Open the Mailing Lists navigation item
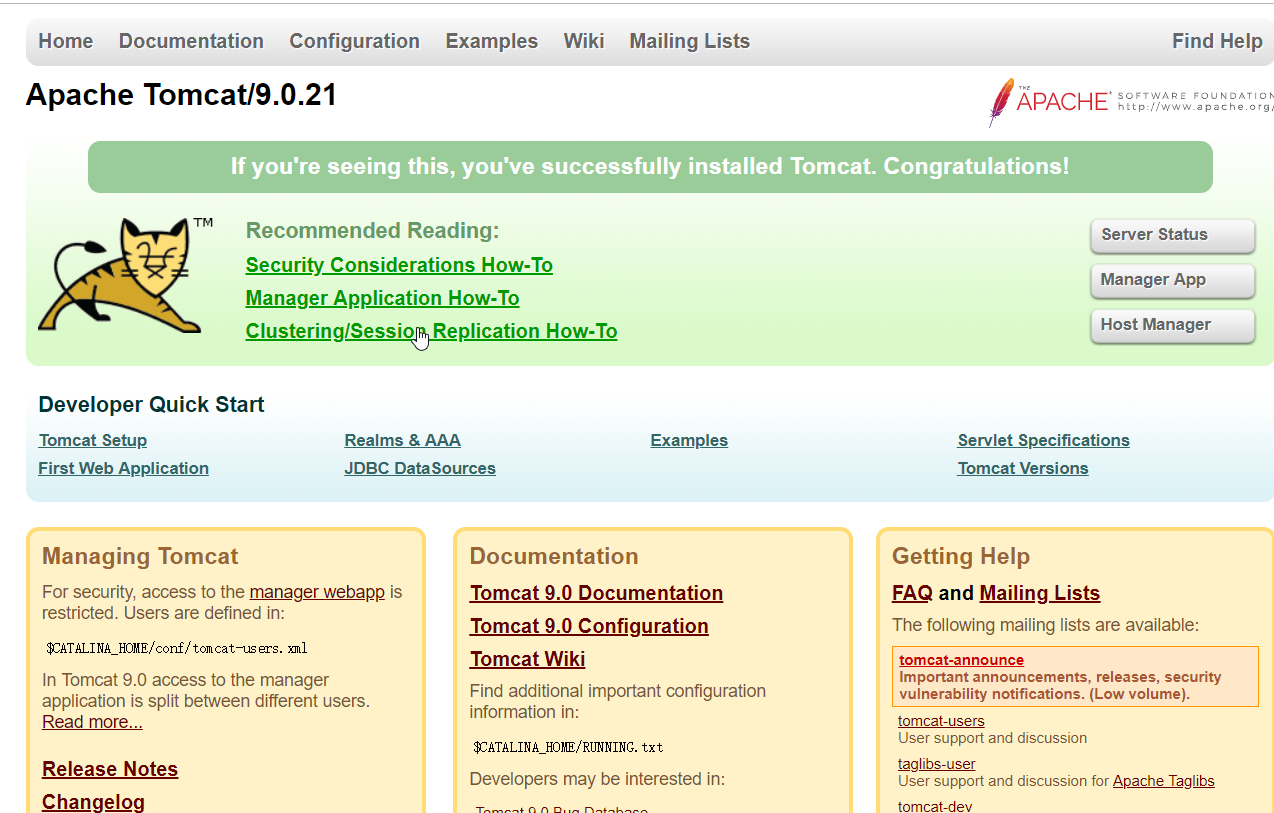The height and width of the screenshot is (813, 1274). pos(689,41)
